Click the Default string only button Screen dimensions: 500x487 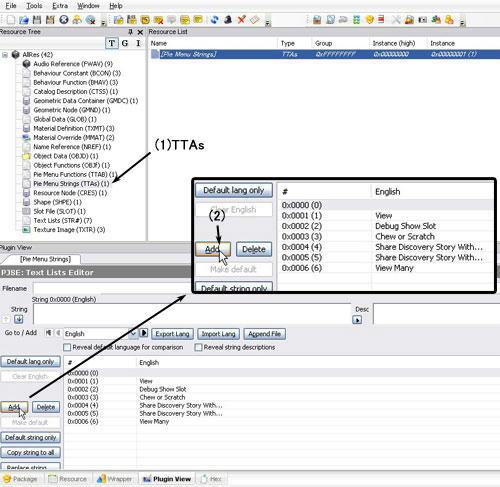point(30,437)
